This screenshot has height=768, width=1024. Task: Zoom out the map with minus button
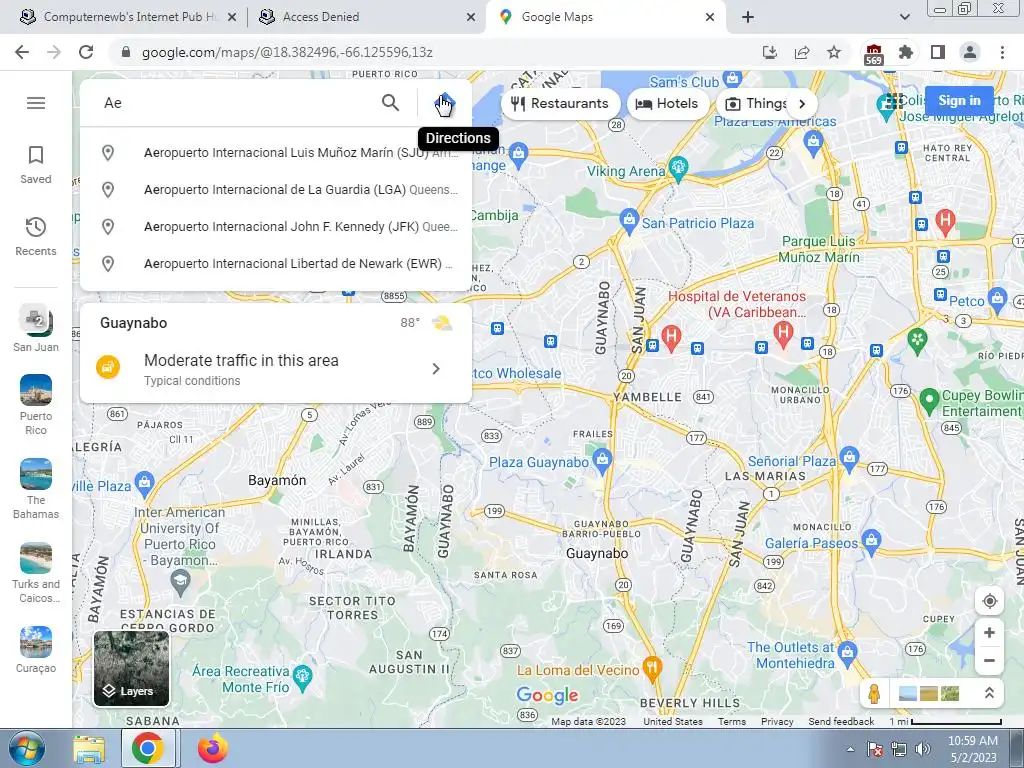989,660
